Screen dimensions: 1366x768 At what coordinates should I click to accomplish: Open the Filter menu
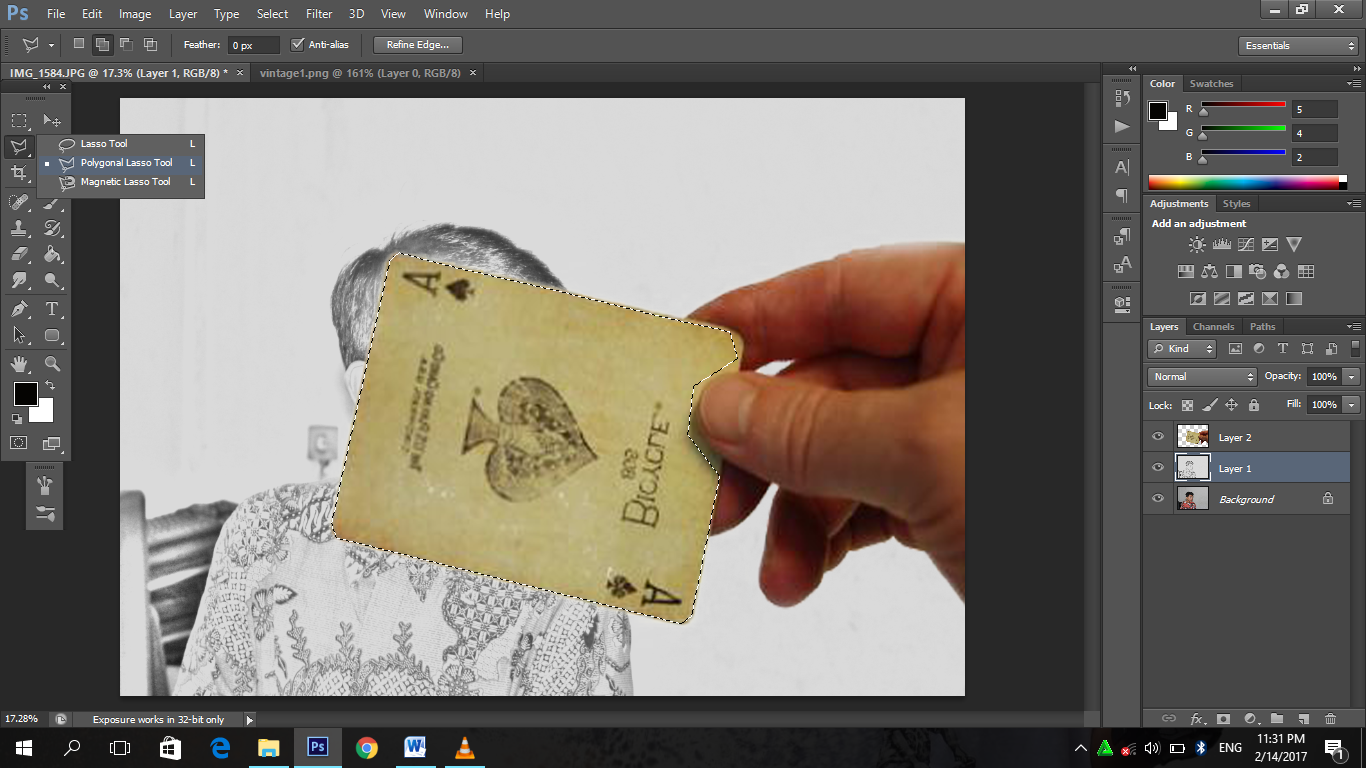point(319,14)
